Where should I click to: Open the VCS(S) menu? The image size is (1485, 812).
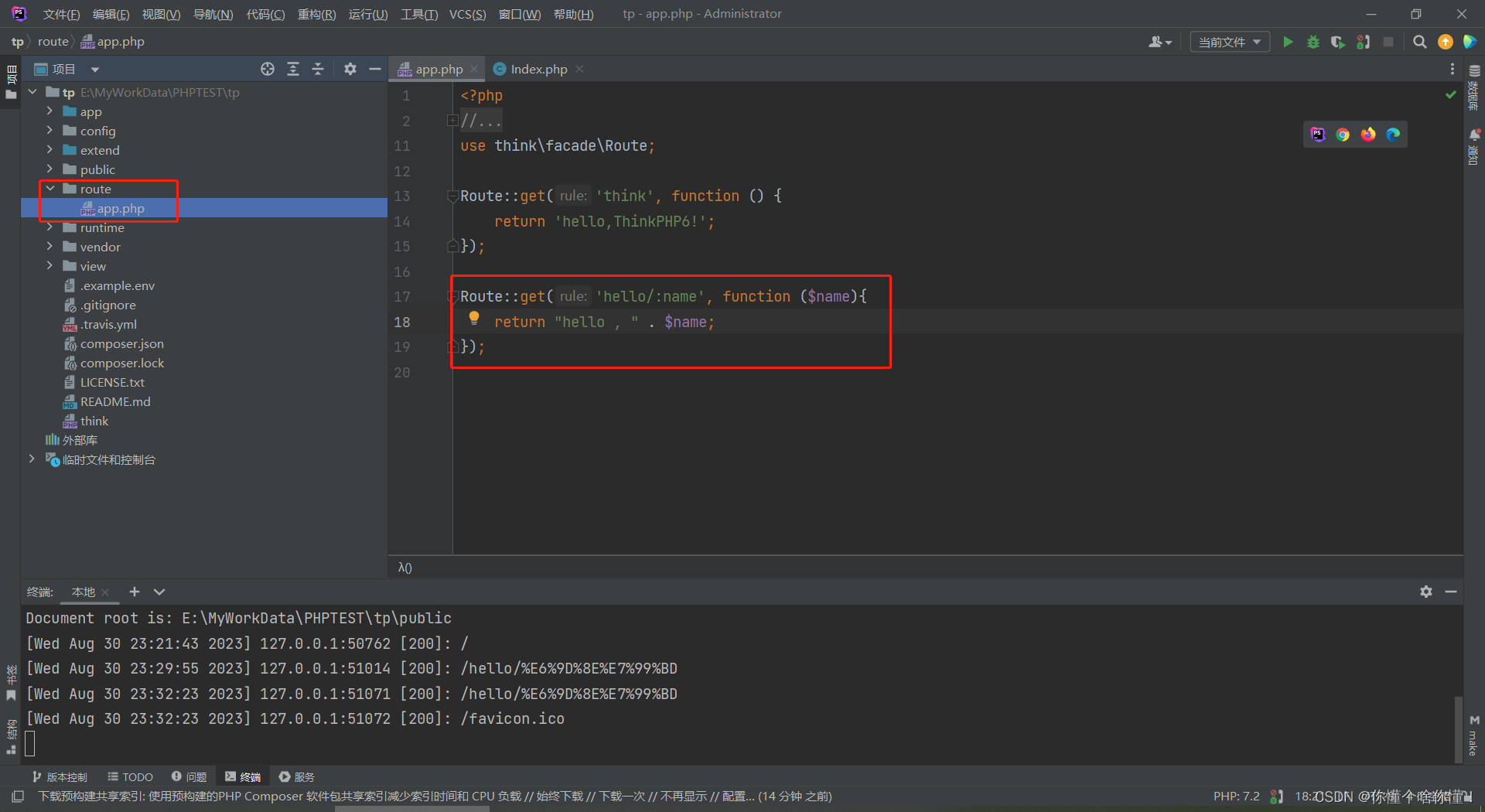click(x=467, y=13)
